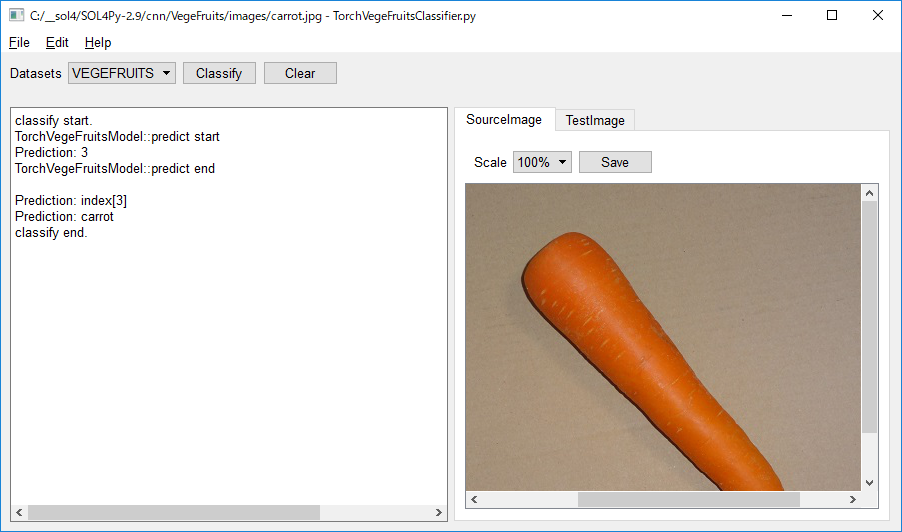Image resolution: width=902 pixels, height=532 pixels.
Task: Switch to the SourceImage tab
Action: click(504, 120)
